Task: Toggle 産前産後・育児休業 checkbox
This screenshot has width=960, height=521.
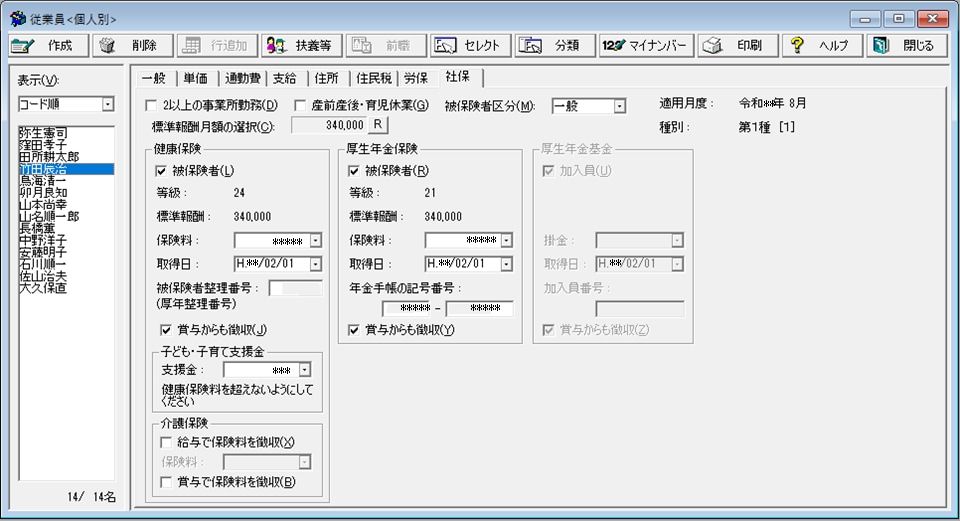Action: coord(301,106)
